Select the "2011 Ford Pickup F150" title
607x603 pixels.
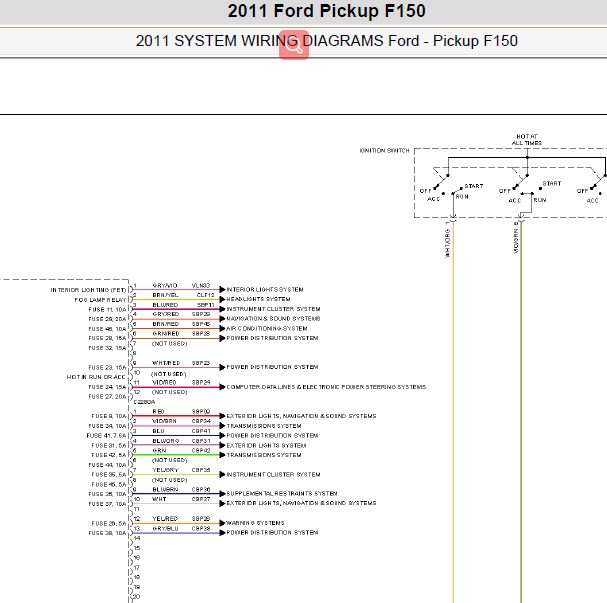[326, 11]
